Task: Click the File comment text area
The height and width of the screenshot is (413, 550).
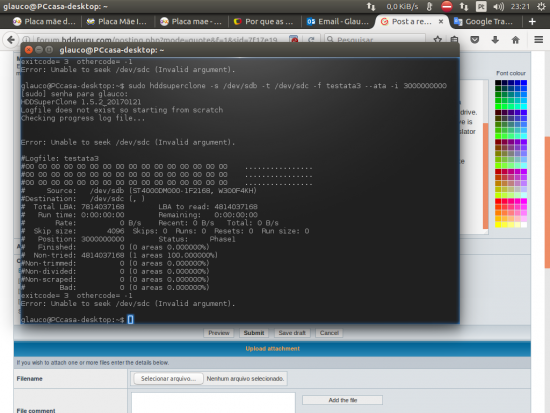Action: click(x=213, y=402)
